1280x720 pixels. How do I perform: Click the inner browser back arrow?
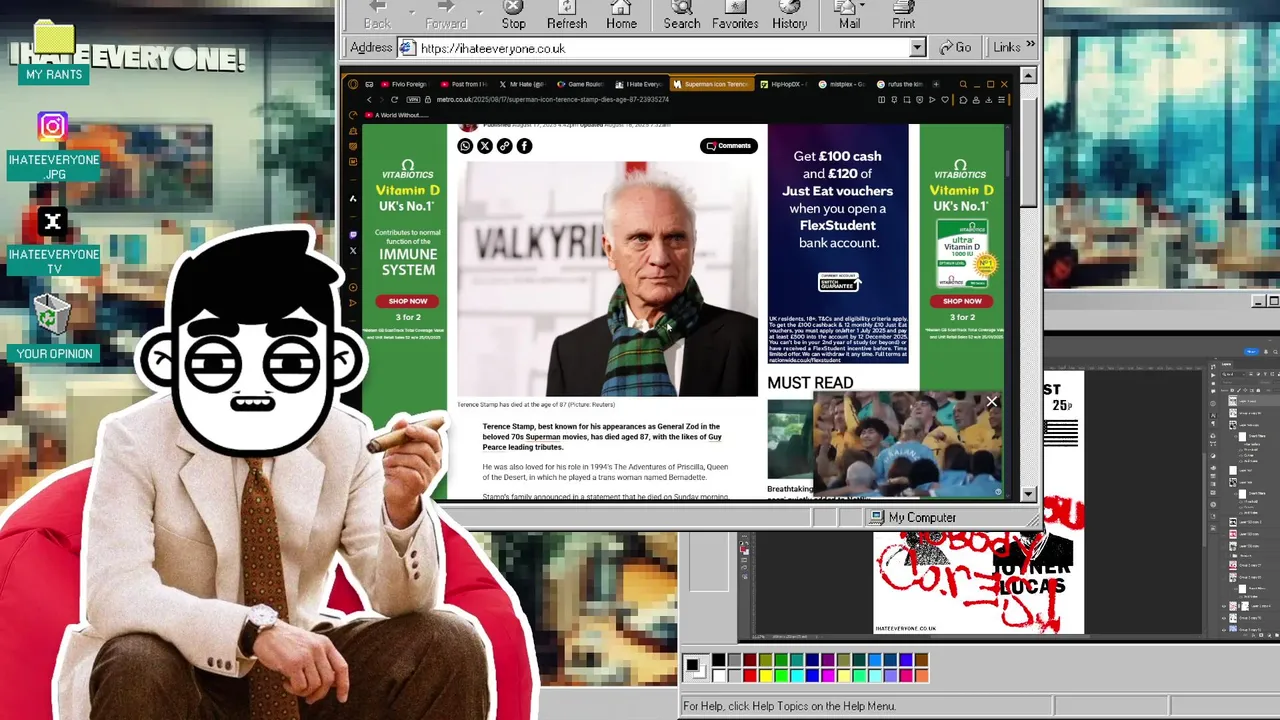369,99
